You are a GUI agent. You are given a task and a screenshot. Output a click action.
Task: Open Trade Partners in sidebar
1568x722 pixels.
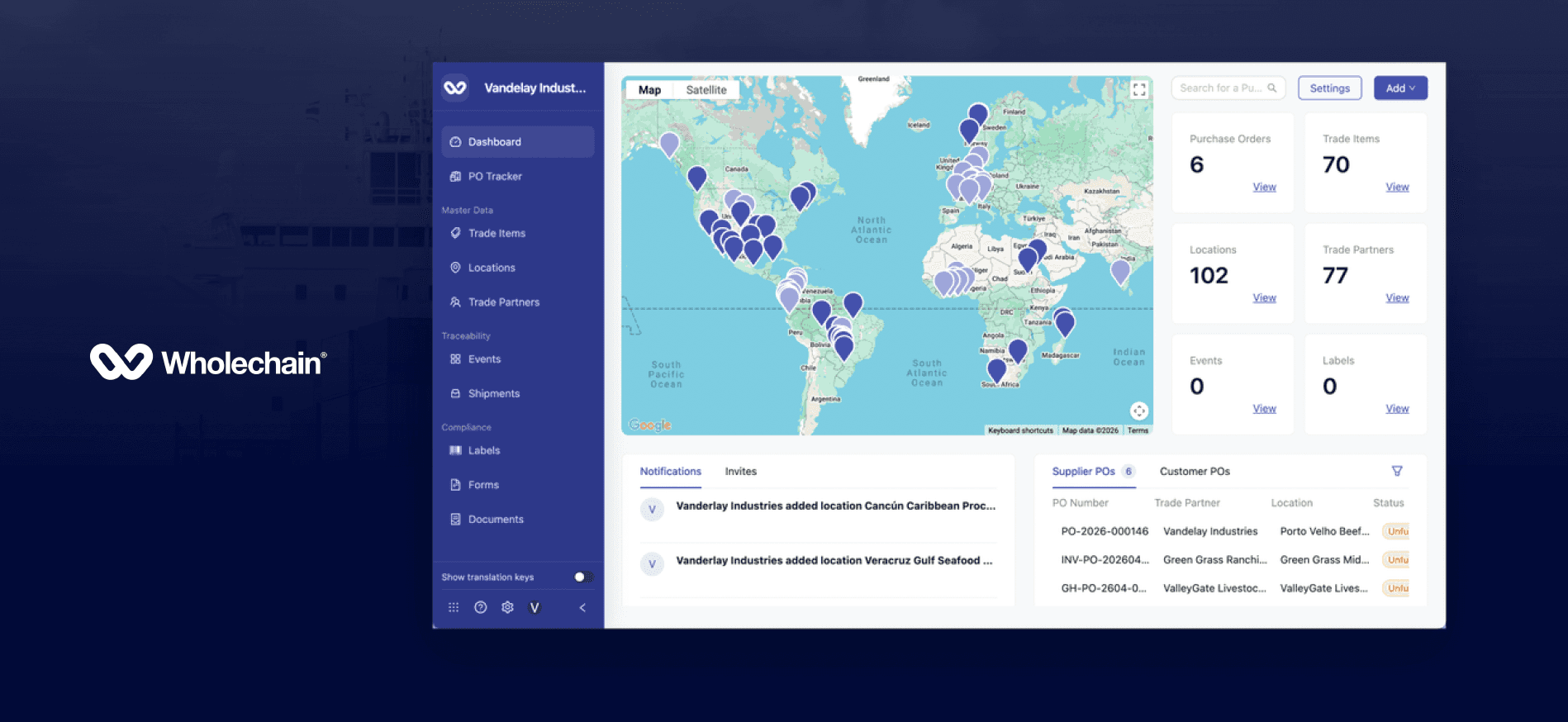pos(518,302)
